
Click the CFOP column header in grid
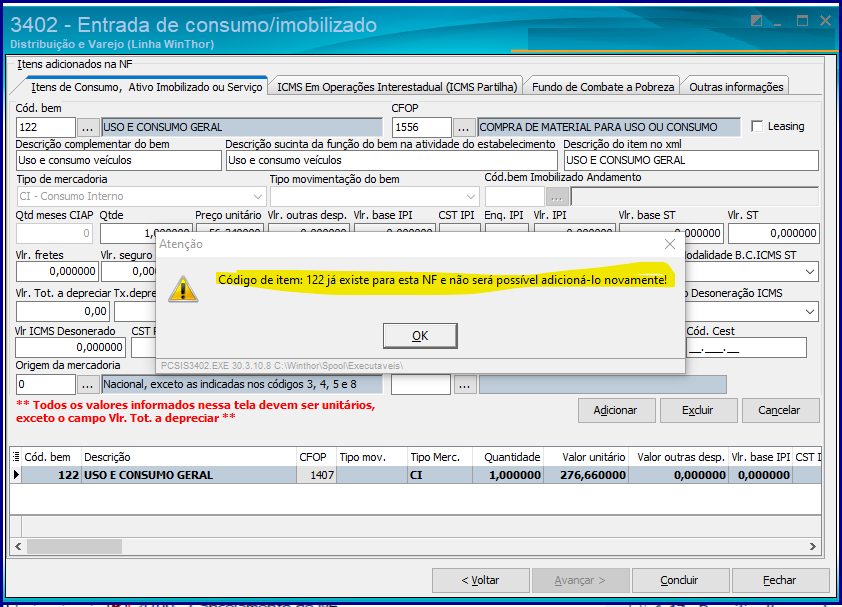pyautogui.click(x=316, y=457)
